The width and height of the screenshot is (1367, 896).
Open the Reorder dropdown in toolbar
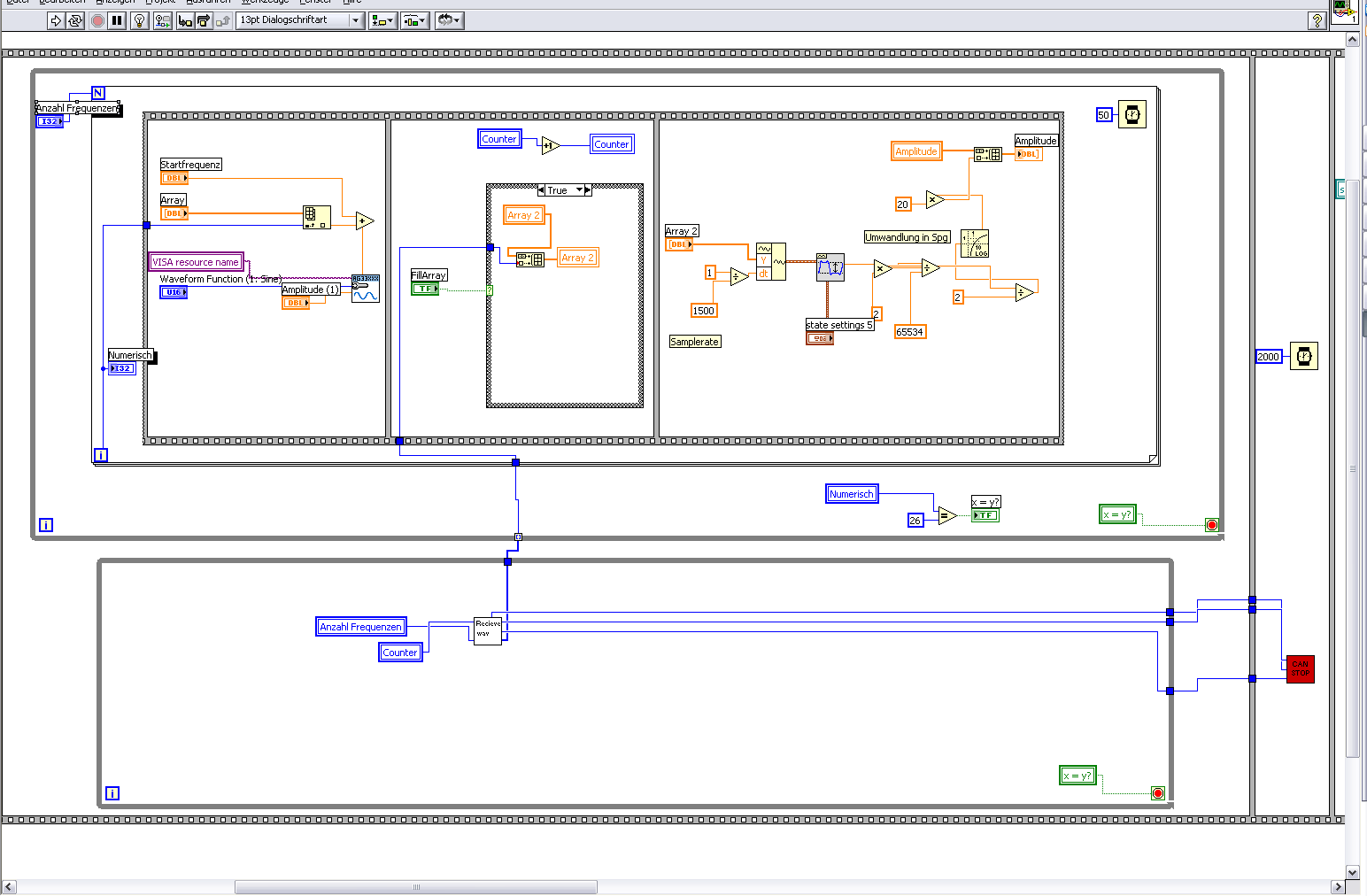point(449,20)
